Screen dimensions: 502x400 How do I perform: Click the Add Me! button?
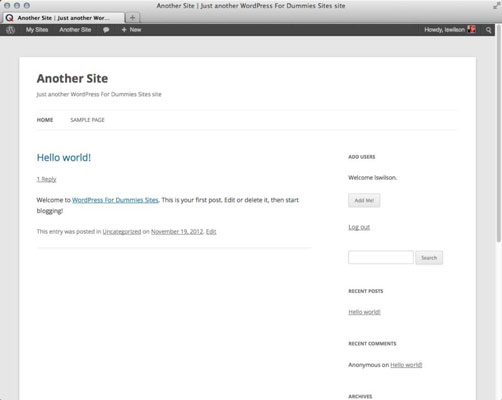[364, 200]
